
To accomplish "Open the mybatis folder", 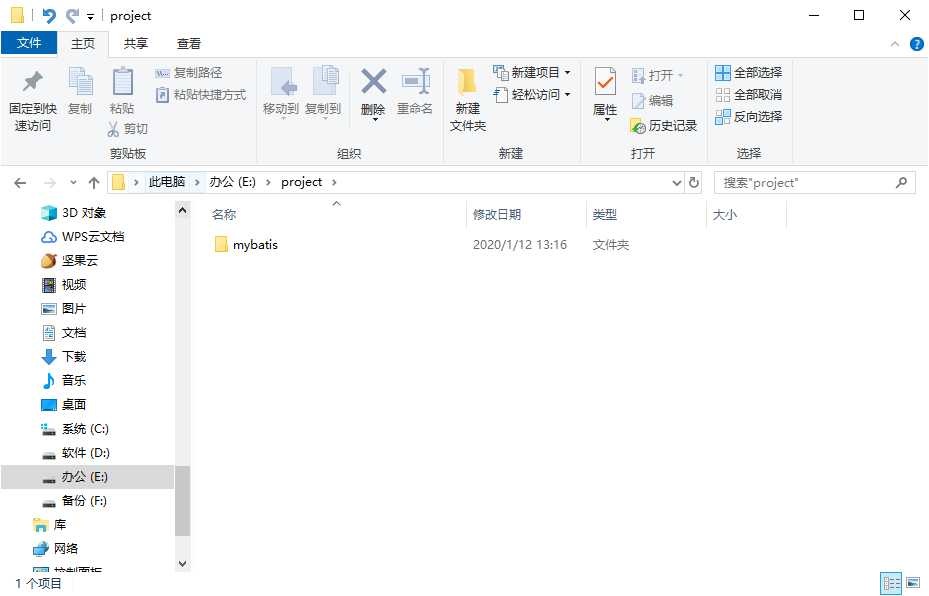I will [x=253, y=244].
